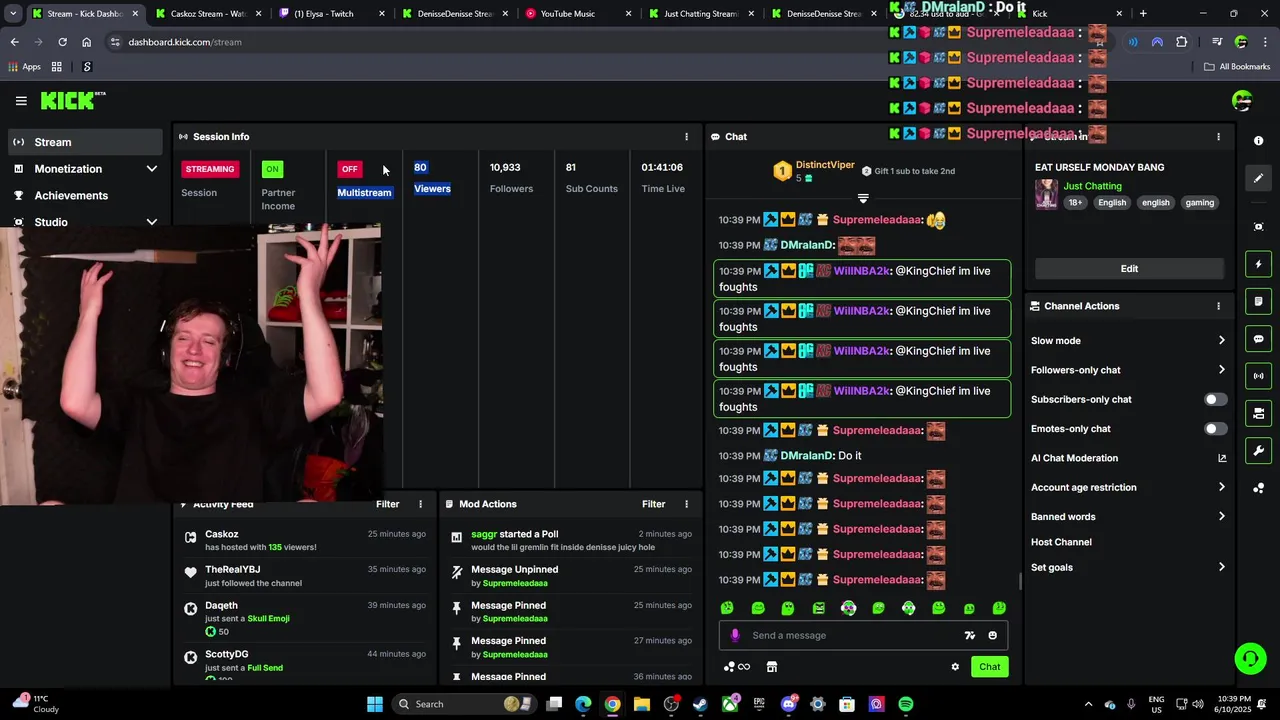Toggle the Partner Income ON badge
Screen dimensions: 1280x720
tap(272, 169)
